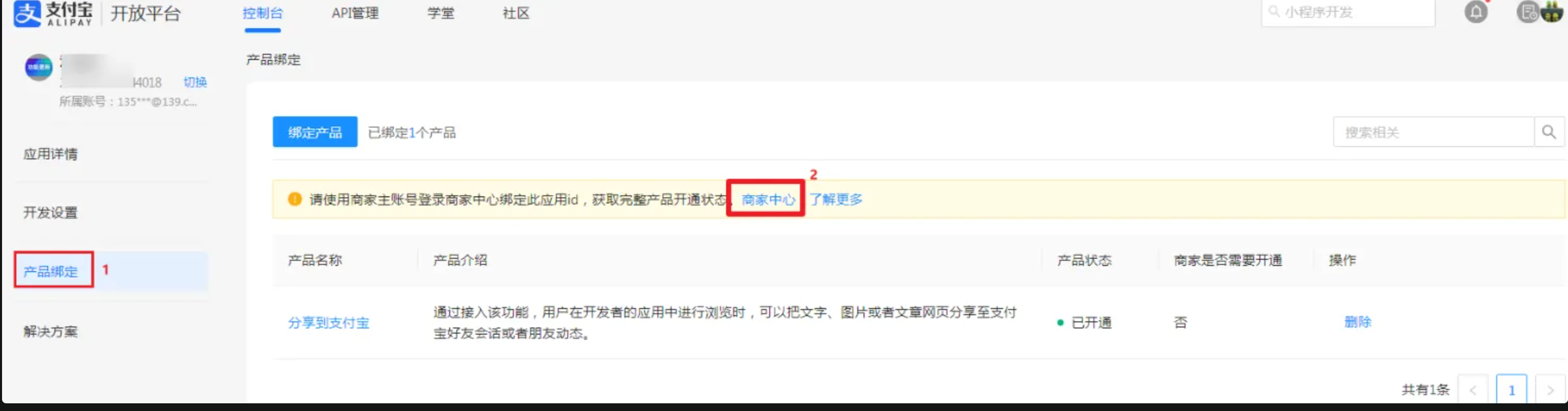
Task: Open the notification bell icon
Action: click(x=1476, y=12)
